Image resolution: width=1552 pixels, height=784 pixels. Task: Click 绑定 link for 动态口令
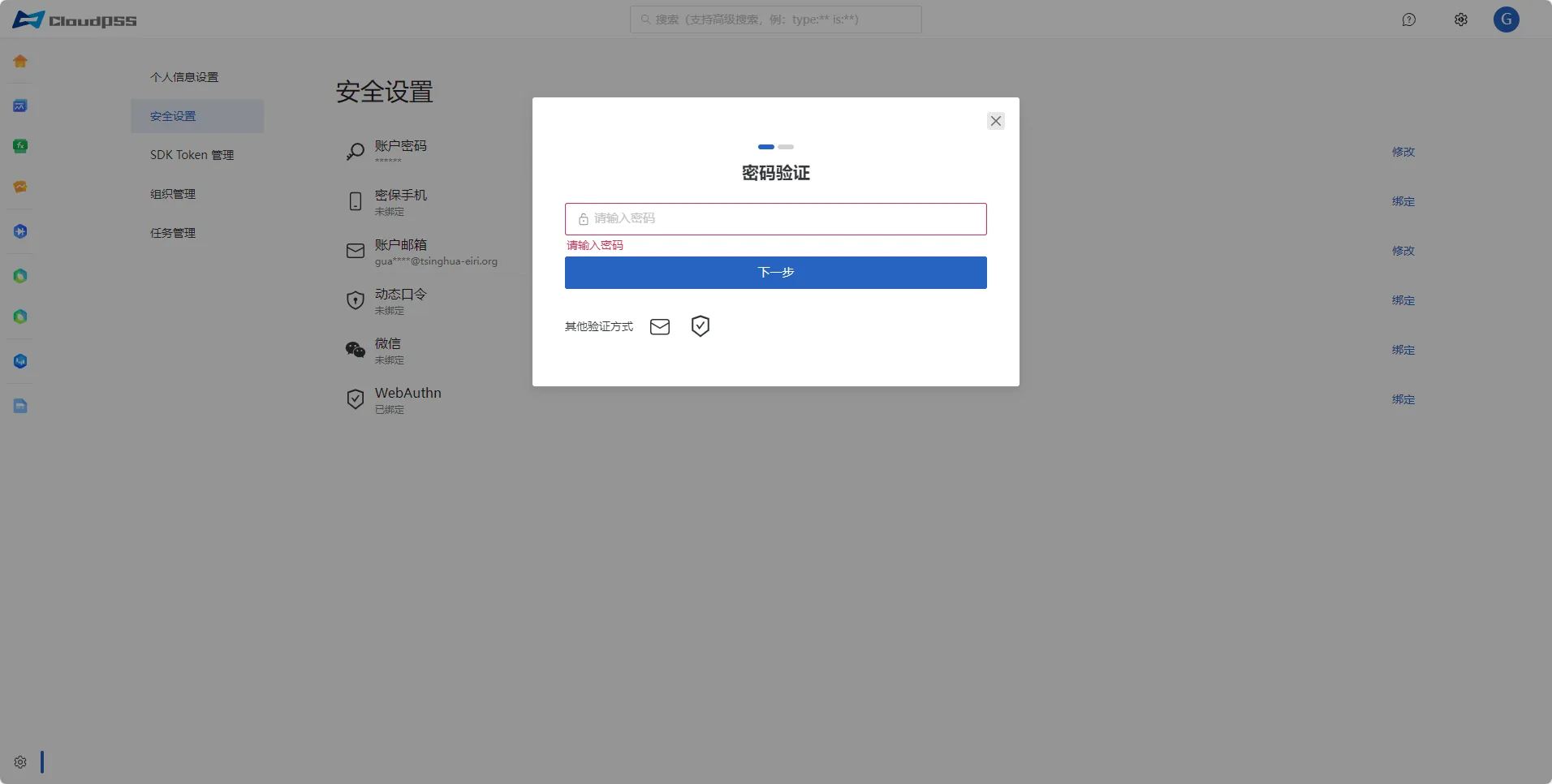[x=1403, y=300]
